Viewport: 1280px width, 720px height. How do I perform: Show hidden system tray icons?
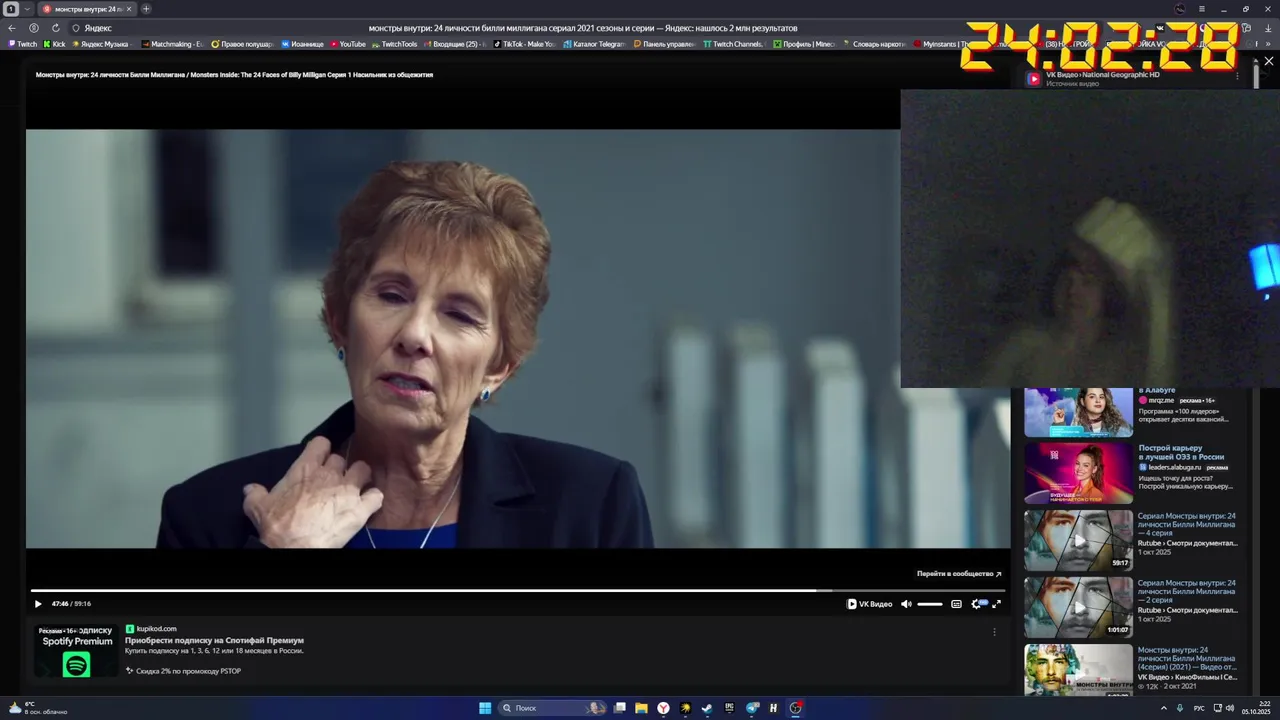coord(1163,708)
